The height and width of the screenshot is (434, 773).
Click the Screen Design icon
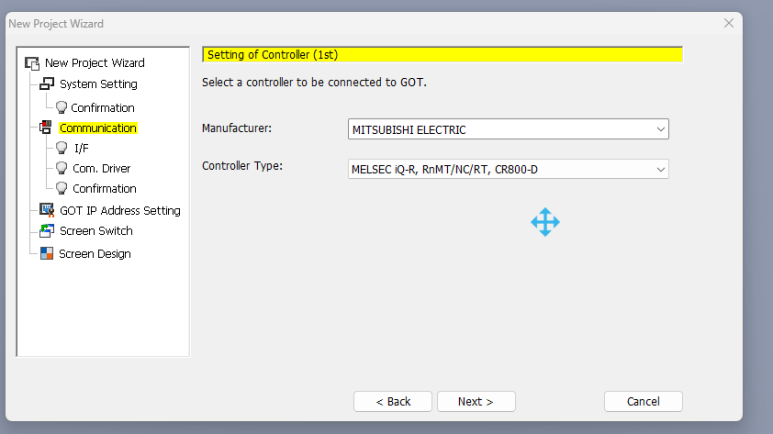click(47, 253)
